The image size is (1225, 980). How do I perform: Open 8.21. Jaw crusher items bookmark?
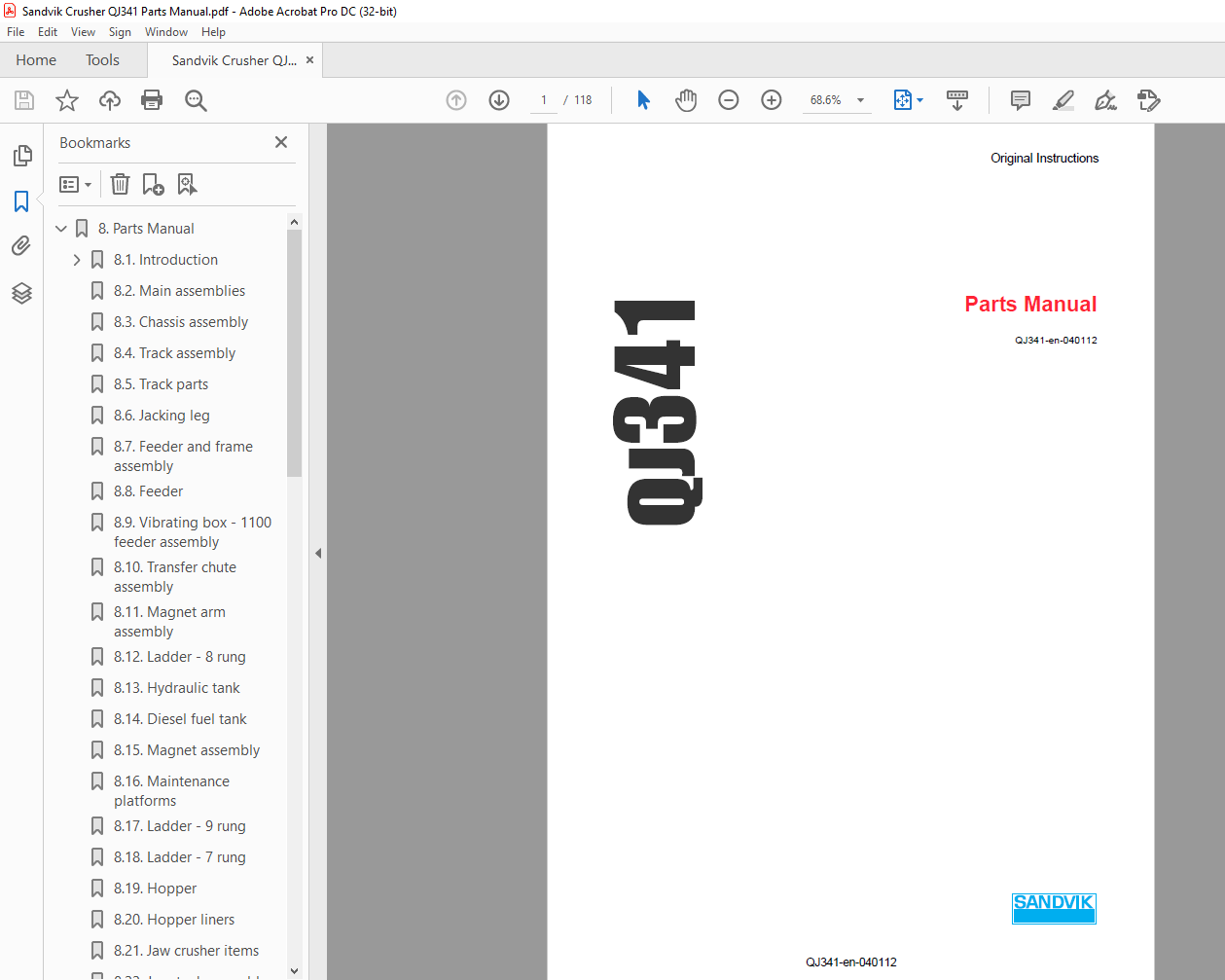[x=186, y=951]
